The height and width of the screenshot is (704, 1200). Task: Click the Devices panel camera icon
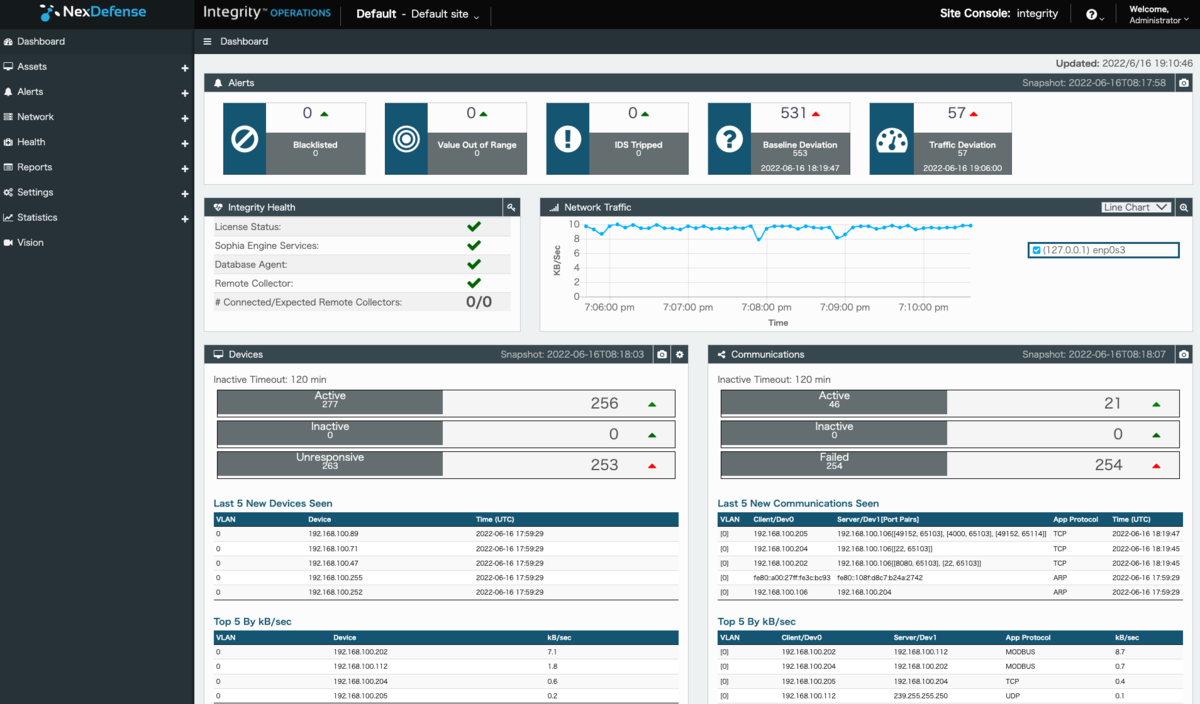tap(661, 355)
